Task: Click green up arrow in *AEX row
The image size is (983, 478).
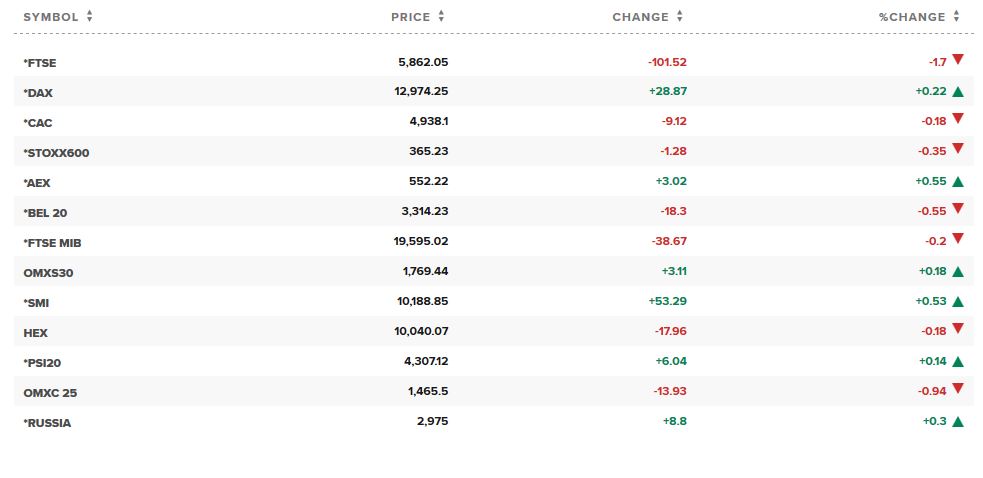Action: point(957,182)
